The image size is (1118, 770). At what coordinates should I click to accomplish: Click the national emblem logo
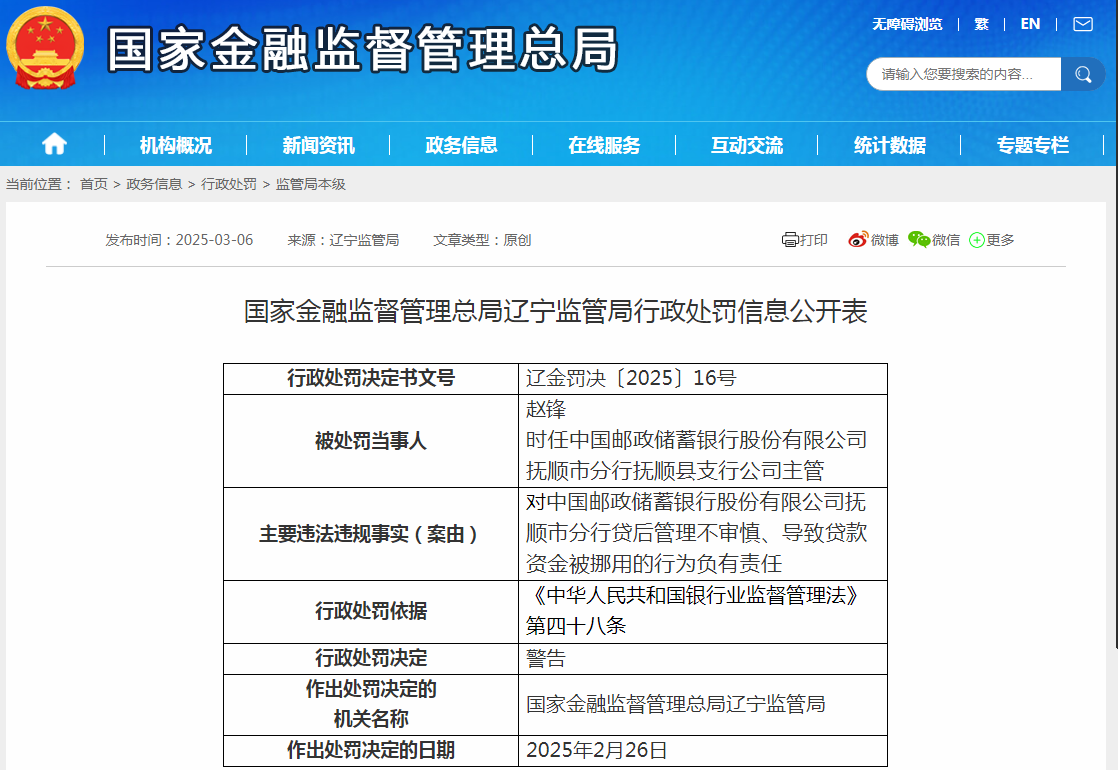(x=45, y=48)
